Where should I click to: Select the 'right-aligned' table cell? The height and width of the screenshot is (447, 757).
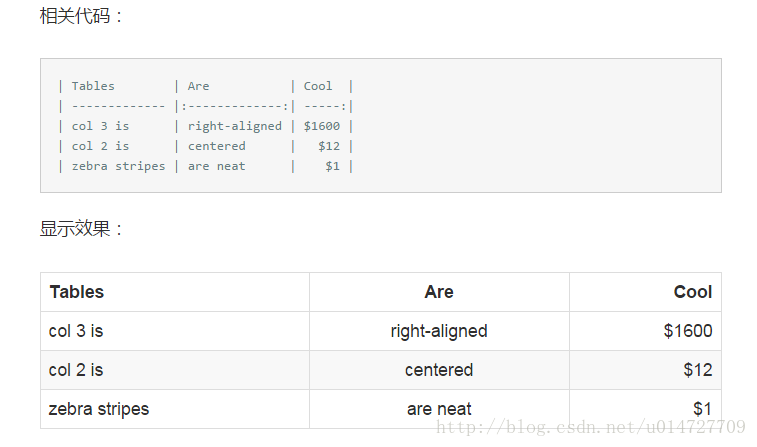coord(439,331)
